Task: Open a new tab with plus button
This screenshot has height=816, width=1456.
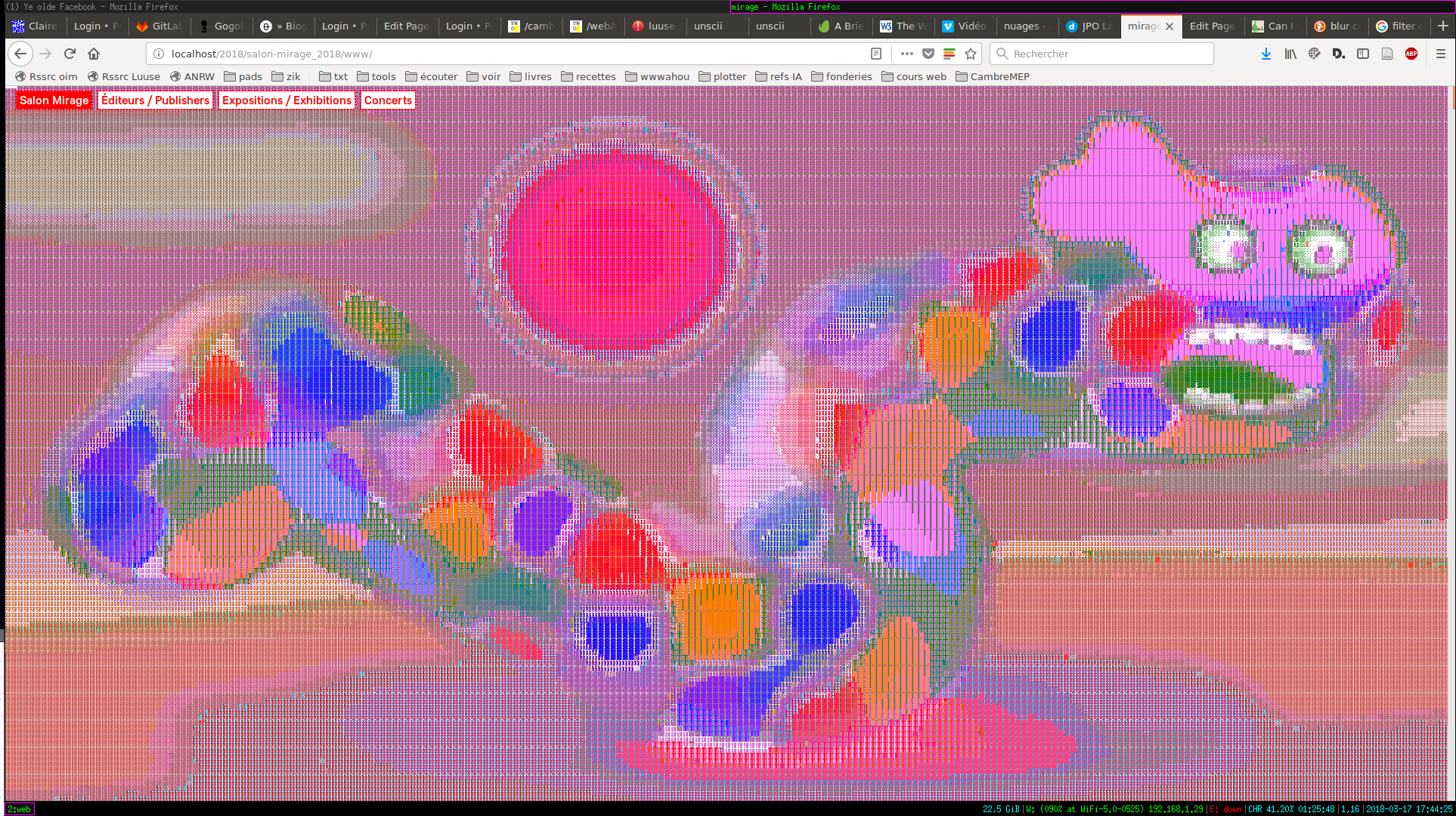Action: pos(1442,26)
